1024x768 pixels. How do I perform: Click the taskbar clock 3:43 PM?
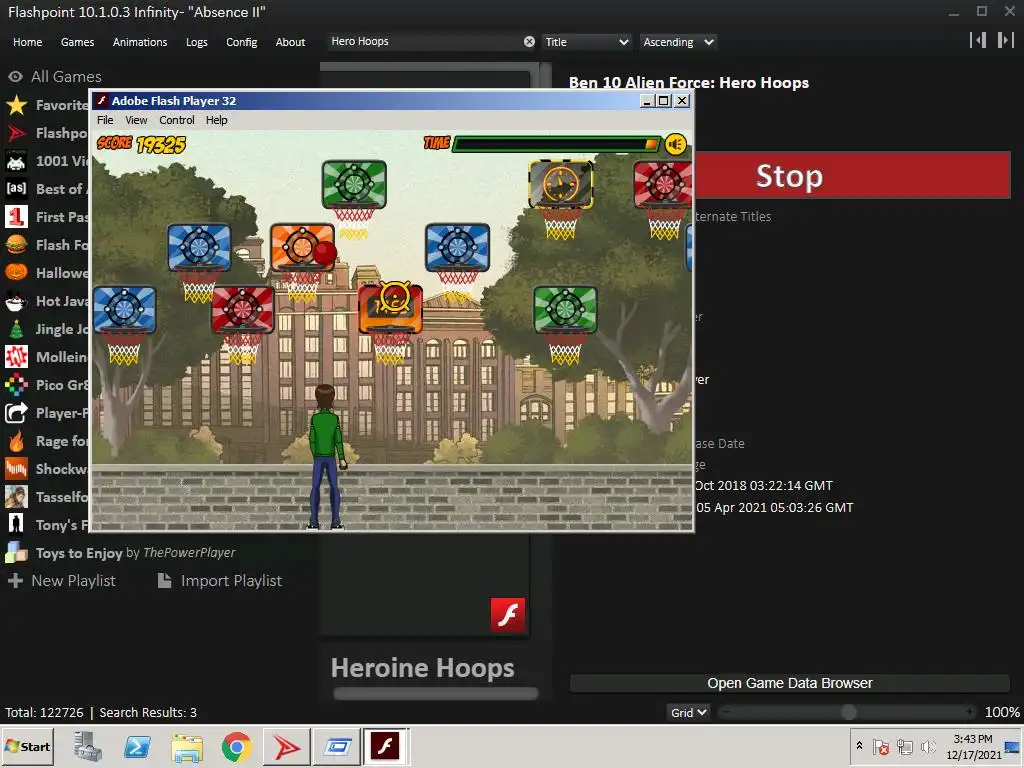(973, 739)
